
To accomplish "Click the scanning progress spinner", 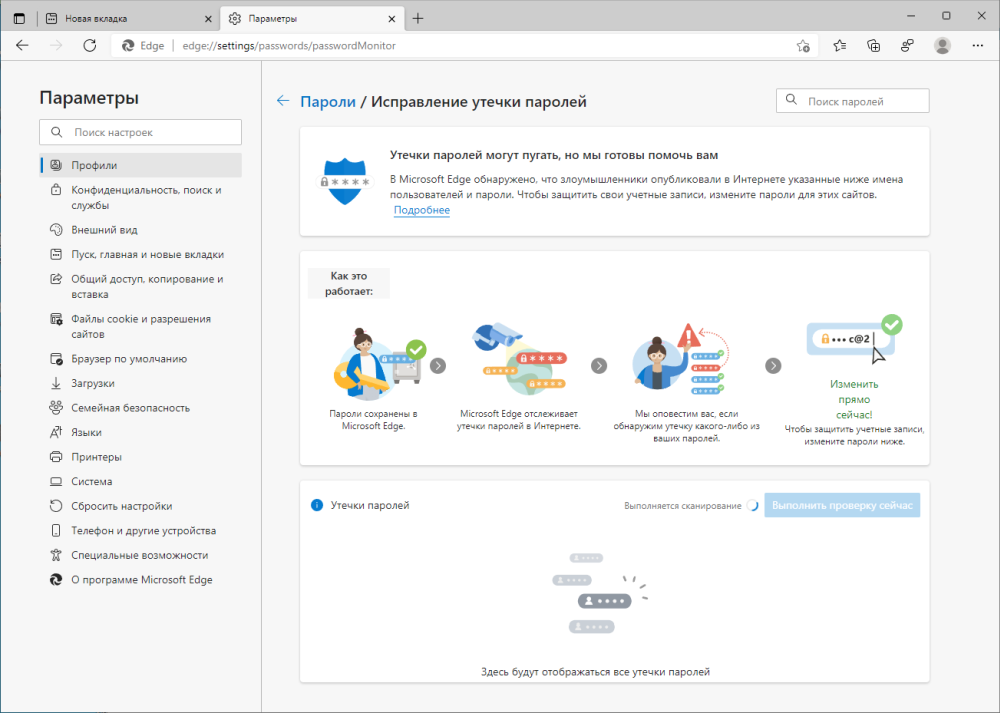I will pos(753,506).
